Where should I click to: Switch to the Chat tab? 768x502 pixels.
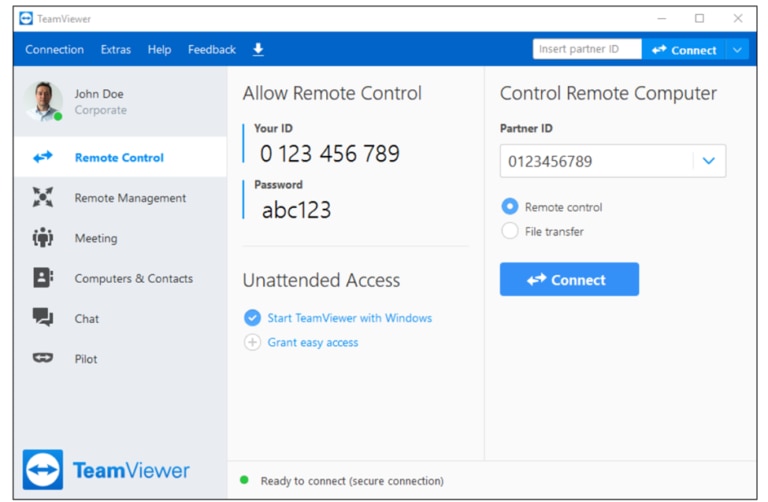(x=120, y=318)
